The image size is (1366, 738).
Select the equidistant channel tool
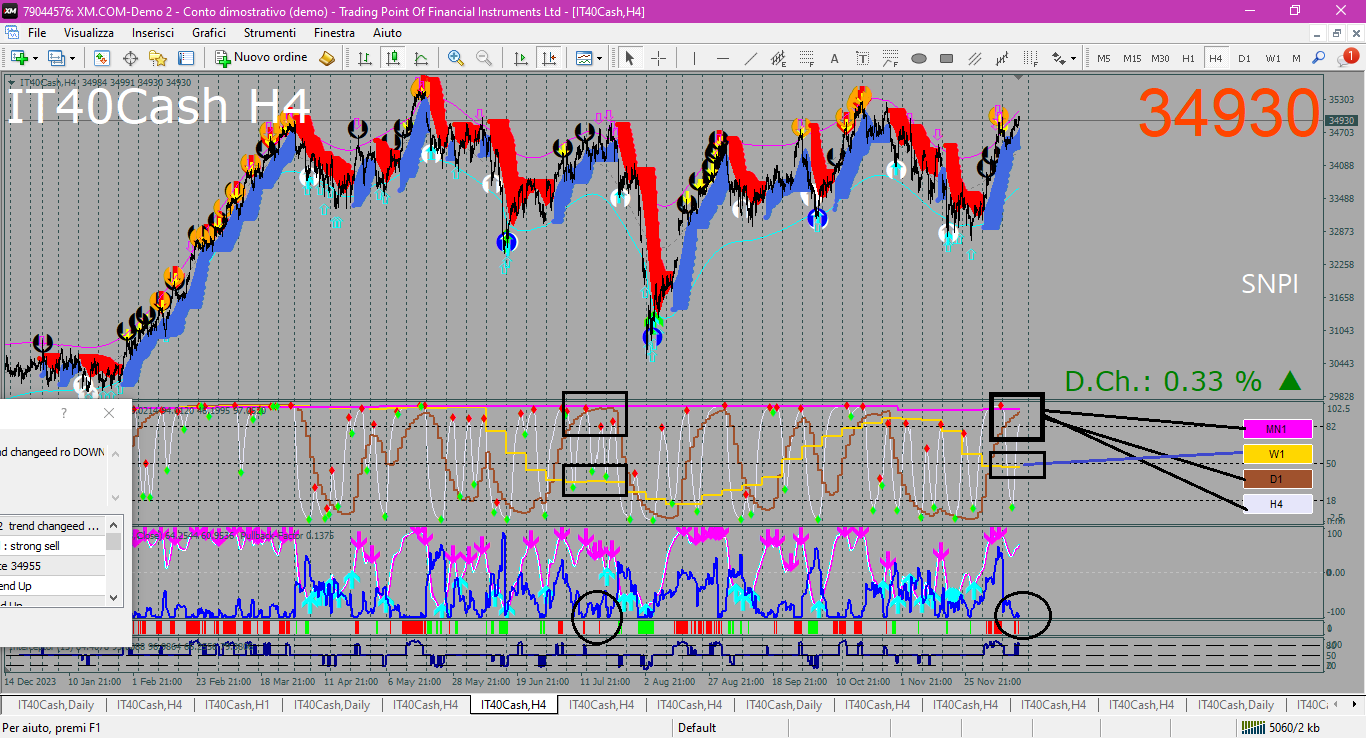(x=779, y=58)
